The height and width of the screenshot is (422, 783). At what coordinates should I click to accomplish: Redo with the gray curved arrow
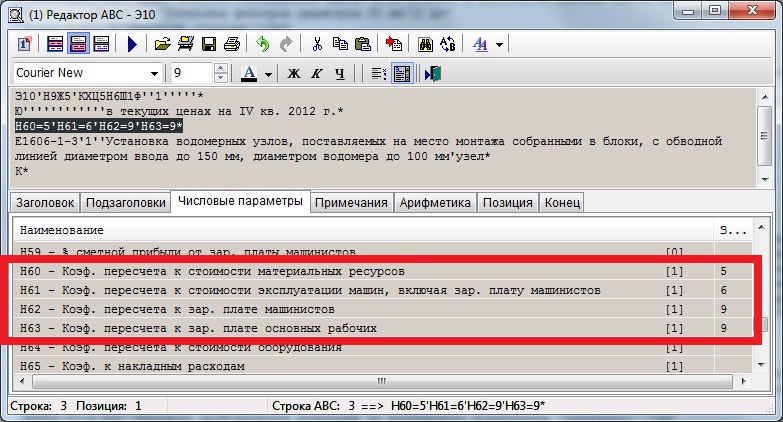click(x=285, y=44)
